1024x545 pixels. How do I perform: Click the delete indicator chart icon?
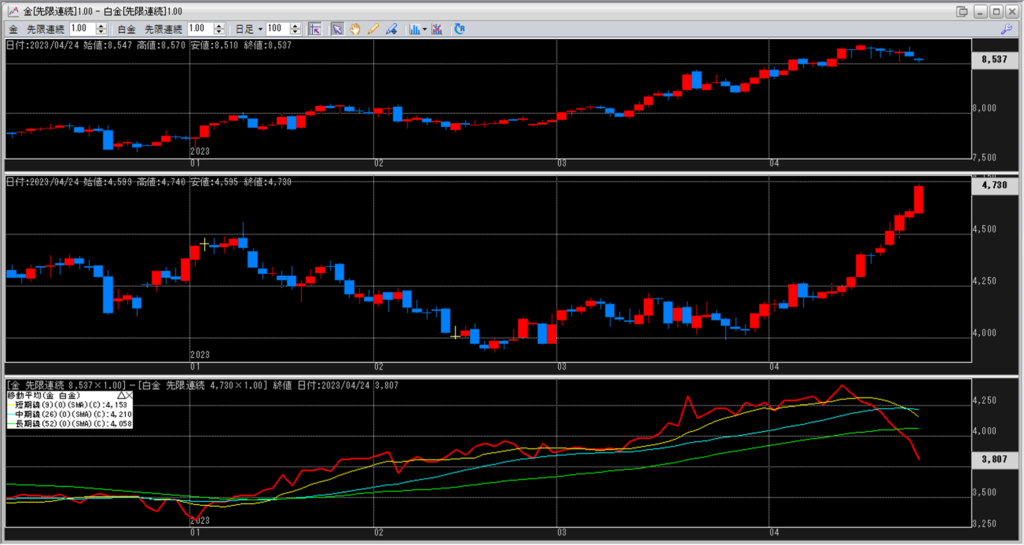pyautogui.click(x=437, y=29)
